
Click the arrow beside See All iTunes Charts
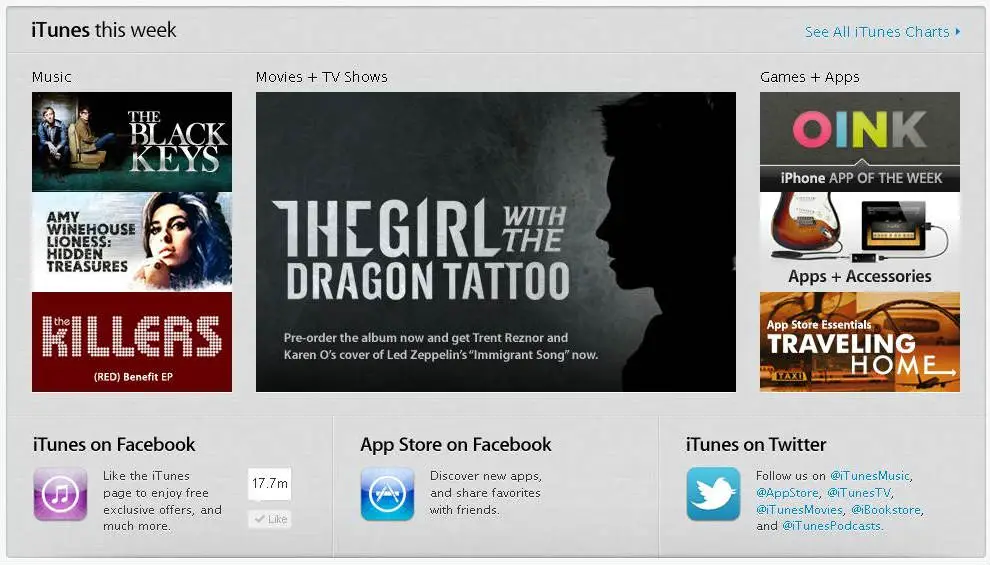(958, 31)
